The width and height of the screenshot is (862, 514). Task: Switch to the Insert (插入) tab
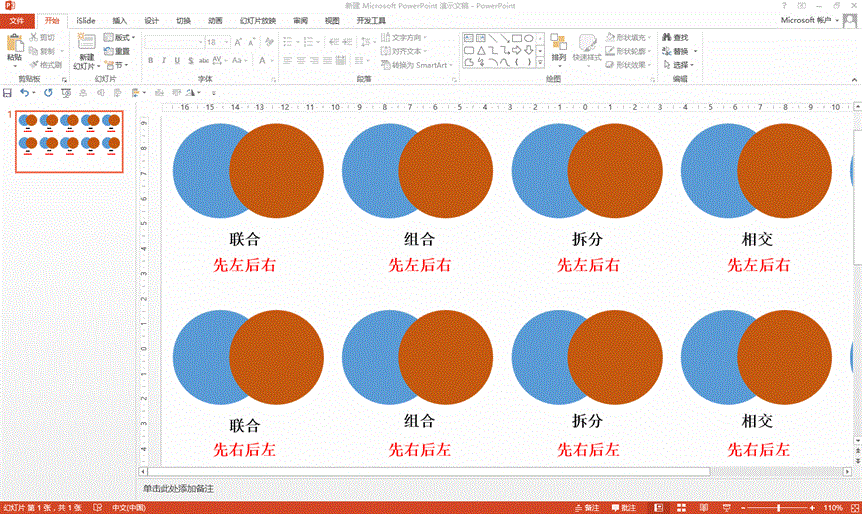coord(119,20)
